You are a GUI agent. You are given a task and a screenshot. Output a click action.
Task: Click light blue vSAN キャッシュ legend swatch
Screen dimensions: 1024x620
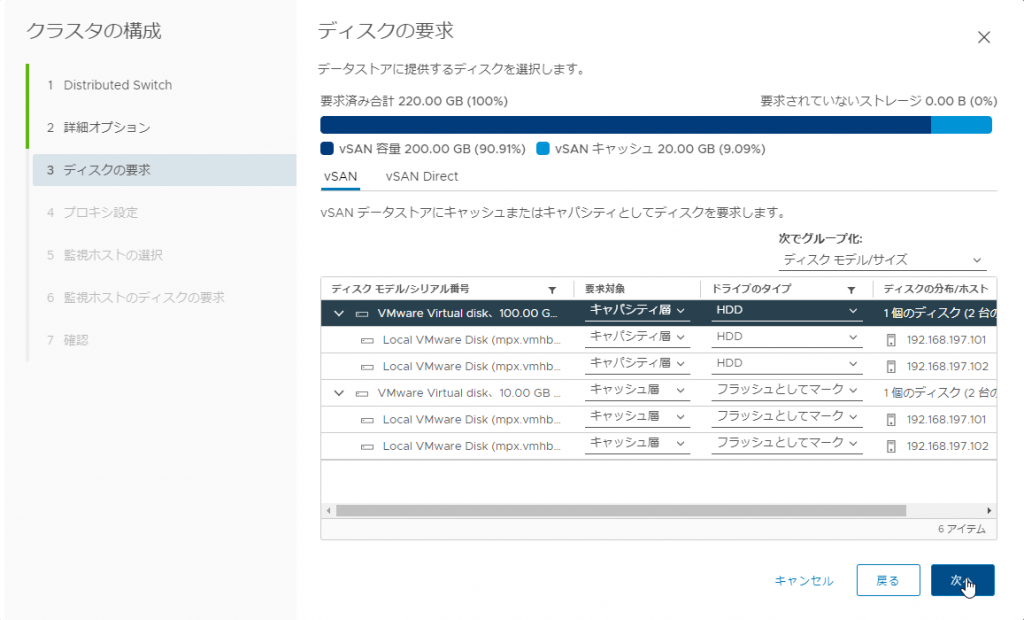click(543, 149)
